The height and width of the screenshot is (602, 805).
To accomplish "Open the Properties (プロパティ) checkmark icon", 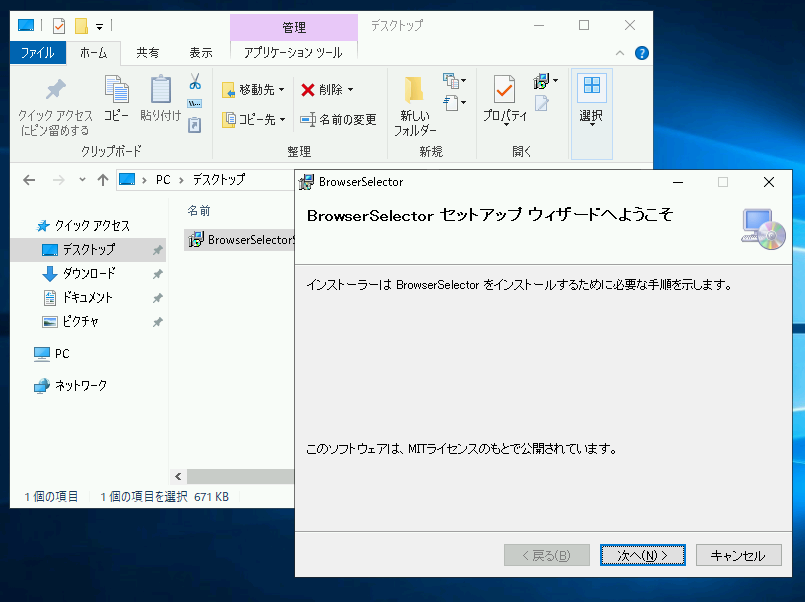I will coord(505,100).
